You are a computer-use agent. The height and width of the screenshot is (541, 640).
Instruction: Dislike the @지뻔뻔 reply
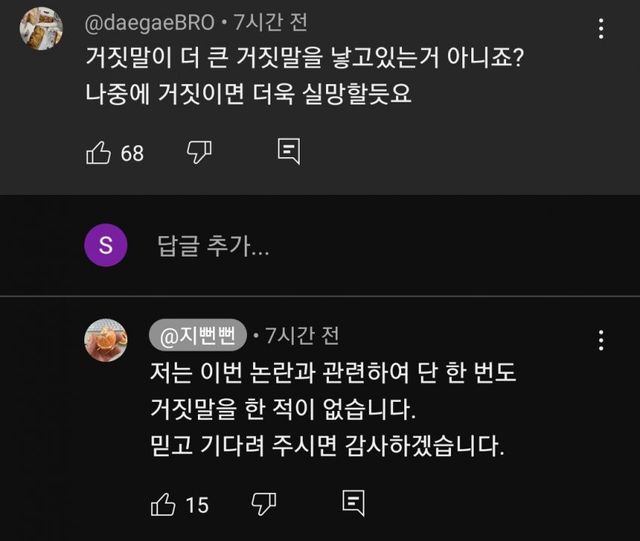point(262,504)
